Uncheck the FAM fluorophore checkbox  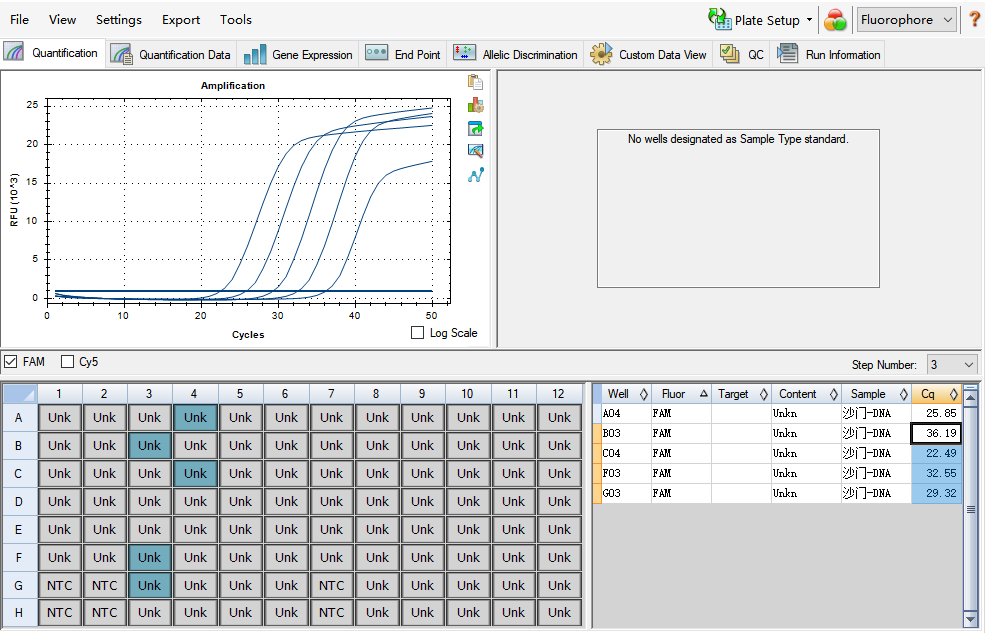click(x=11, y=362)
